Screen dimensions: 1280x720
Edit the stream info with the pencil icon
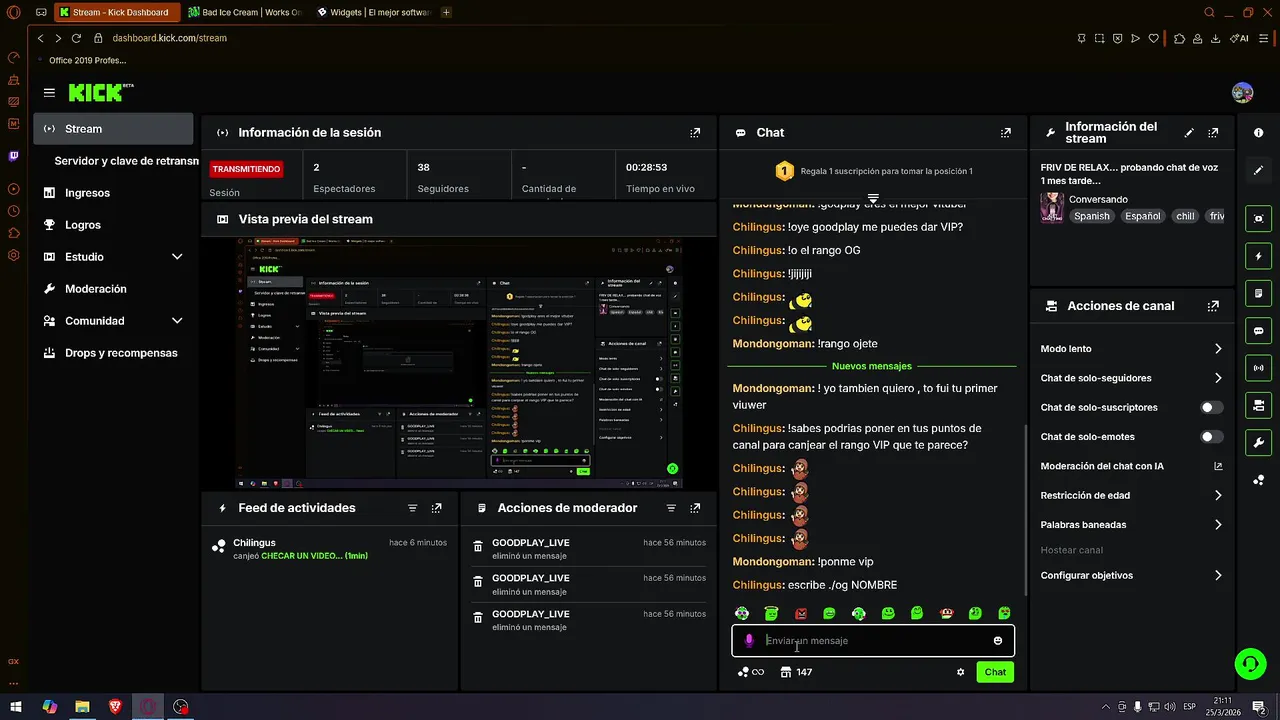(x=1189, y=132)
